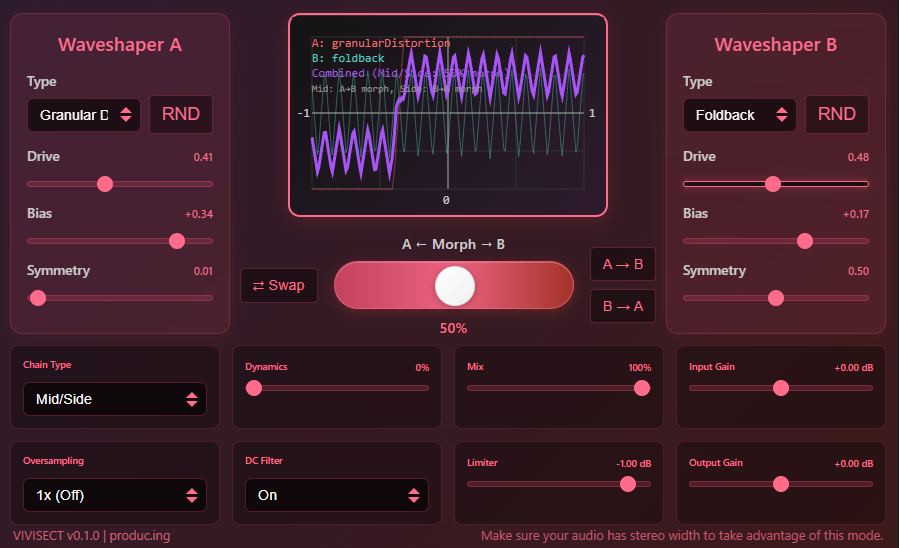
Task: Click the Dynamics slider handle
Action: point(254,388)
